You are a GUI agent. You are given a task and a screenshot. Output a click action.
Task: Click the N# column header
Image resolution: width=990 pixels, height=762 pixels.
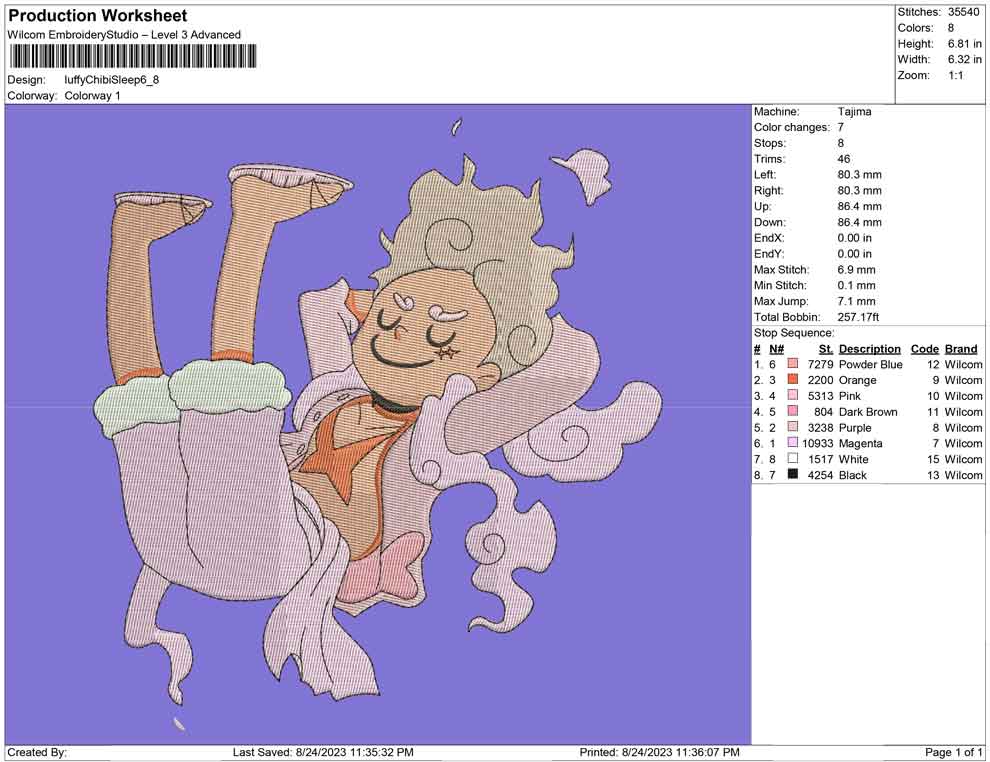(x=775, y=349)
